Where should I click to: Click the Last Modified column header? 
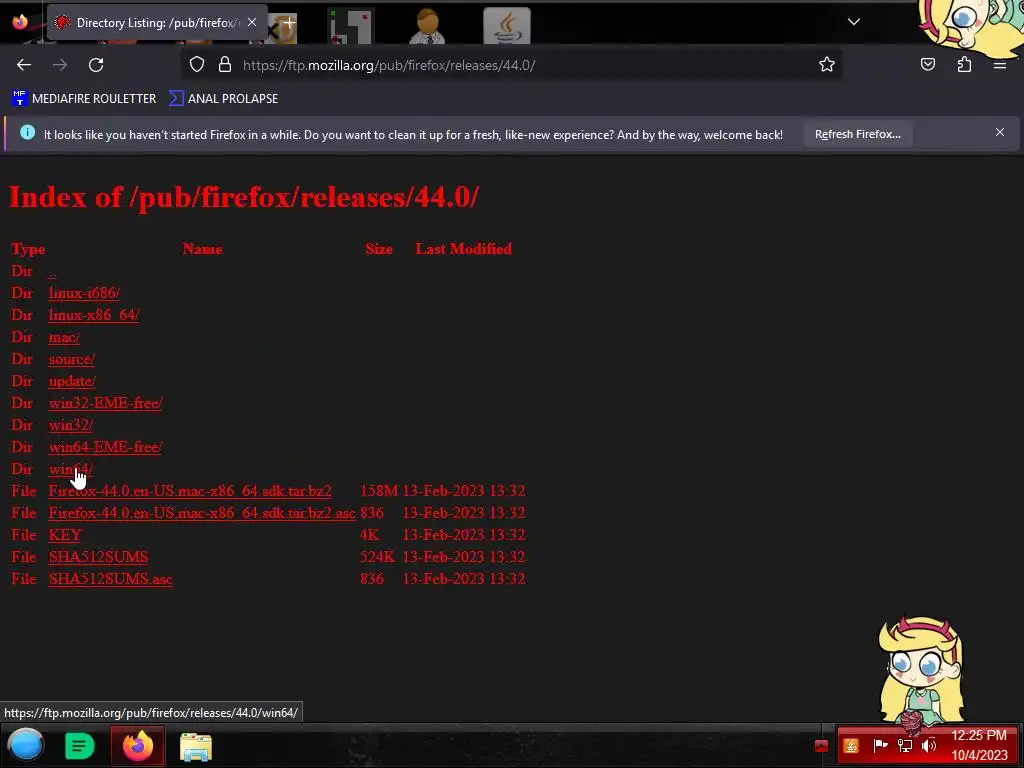point(464,249)
